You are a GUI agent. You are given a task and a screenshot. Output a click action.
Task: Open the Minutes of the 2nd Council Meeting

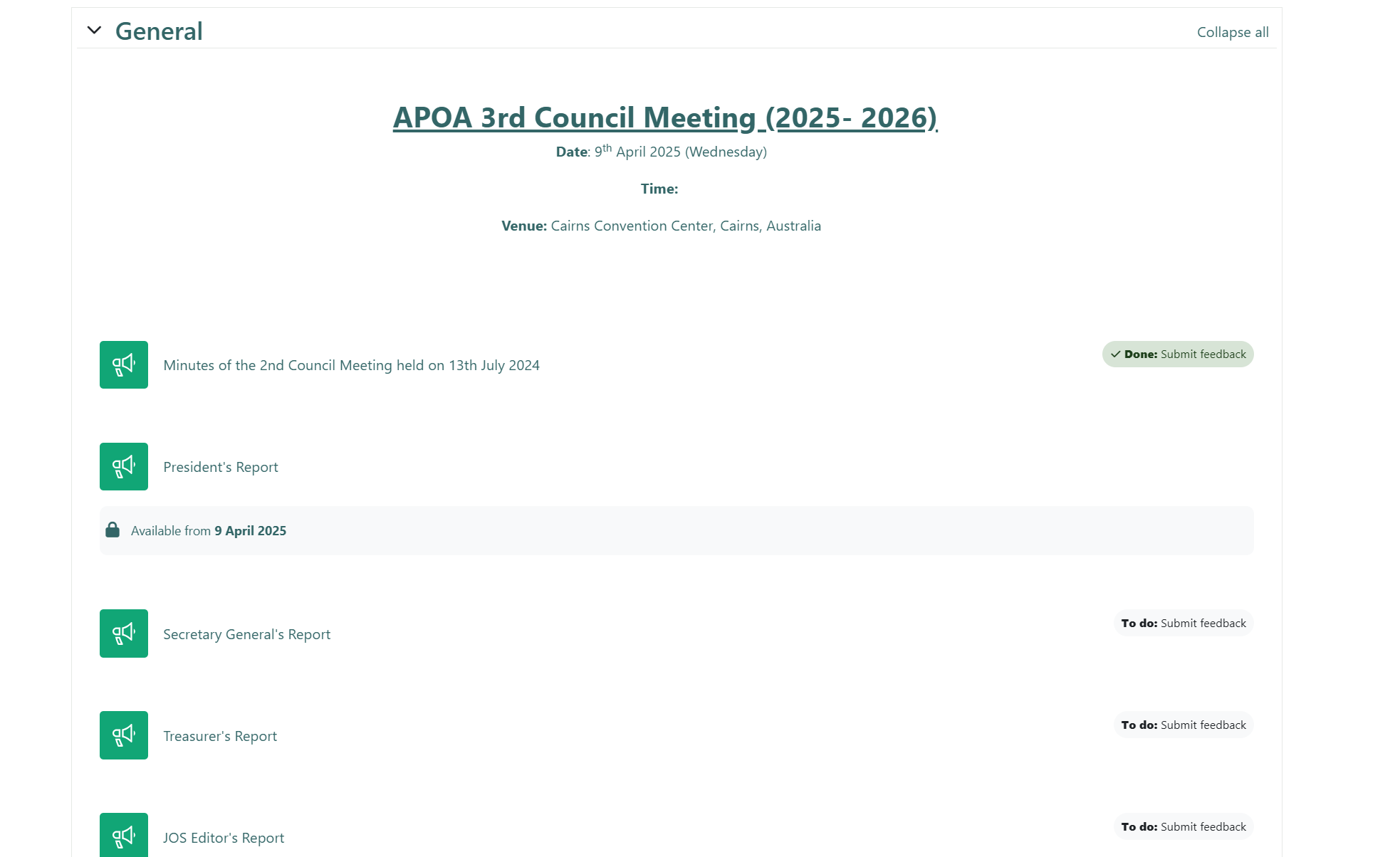350,365
